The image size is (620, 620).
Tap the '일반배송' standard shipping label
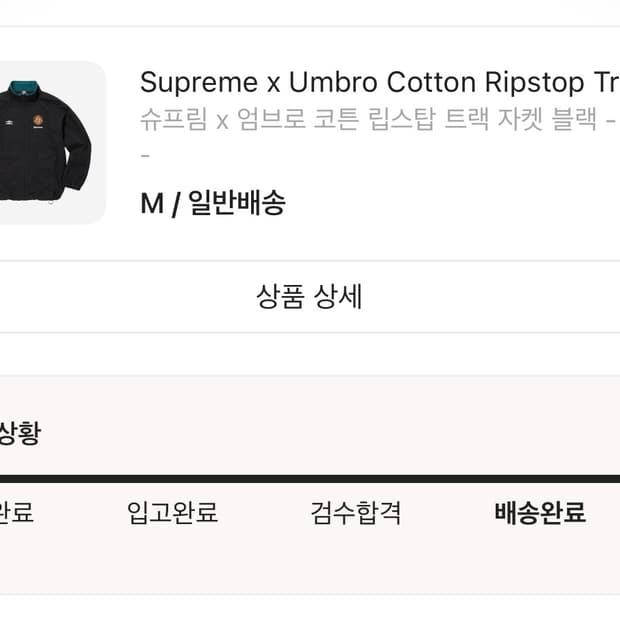coord(236,203)
